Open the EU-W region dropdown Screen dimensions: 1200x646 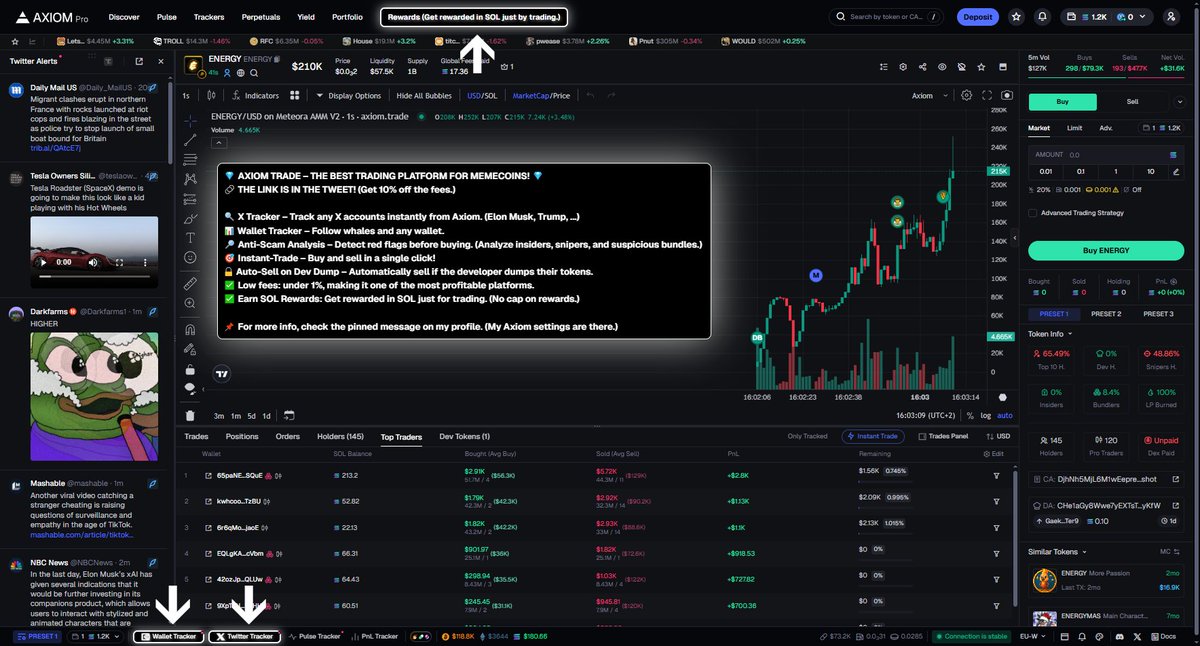point(1034,636)
